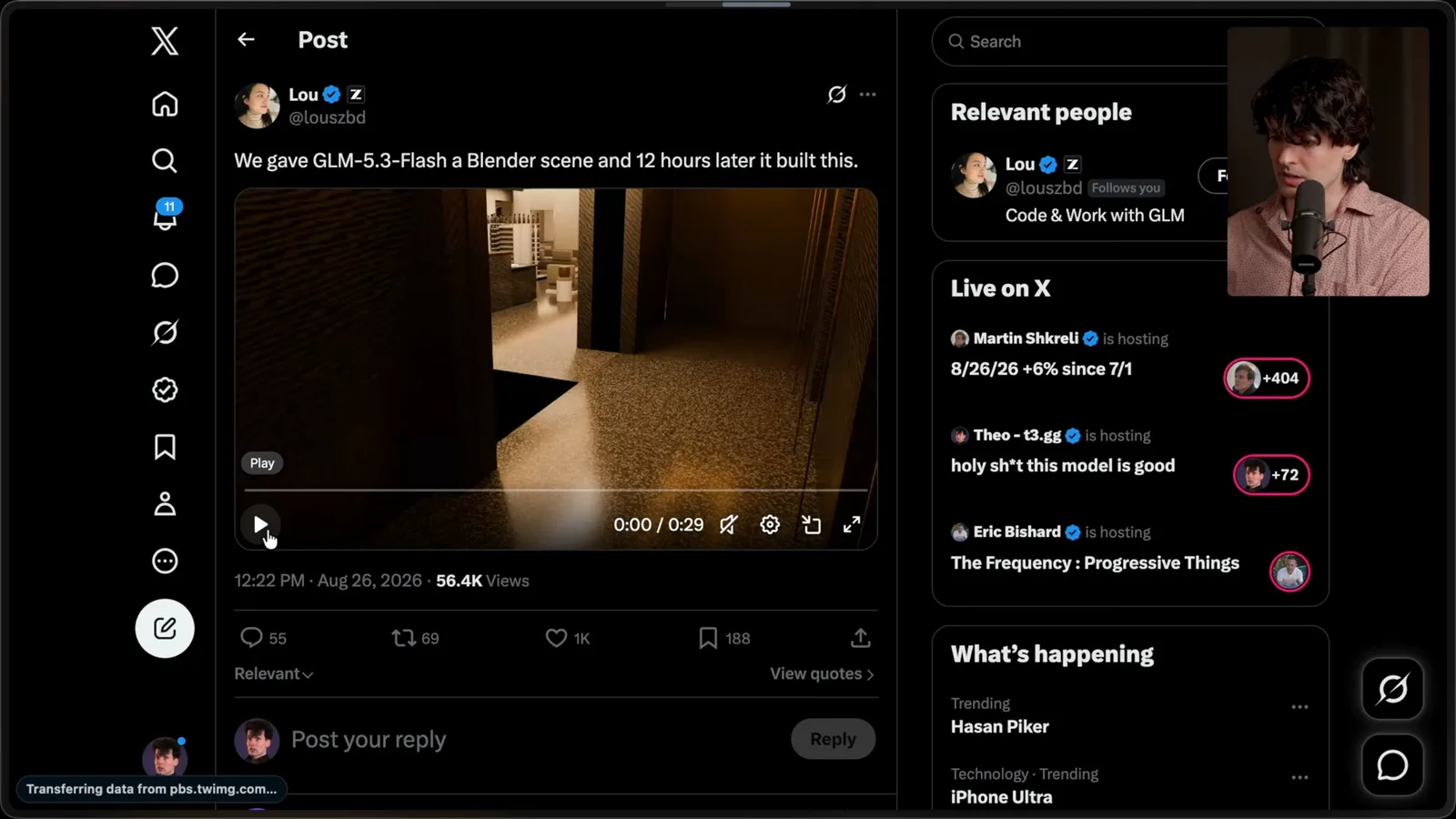Open Profile icon in sidebar
Image resolution: width=1456 pixels, height=819 pixels.
(x=165, y=503)
